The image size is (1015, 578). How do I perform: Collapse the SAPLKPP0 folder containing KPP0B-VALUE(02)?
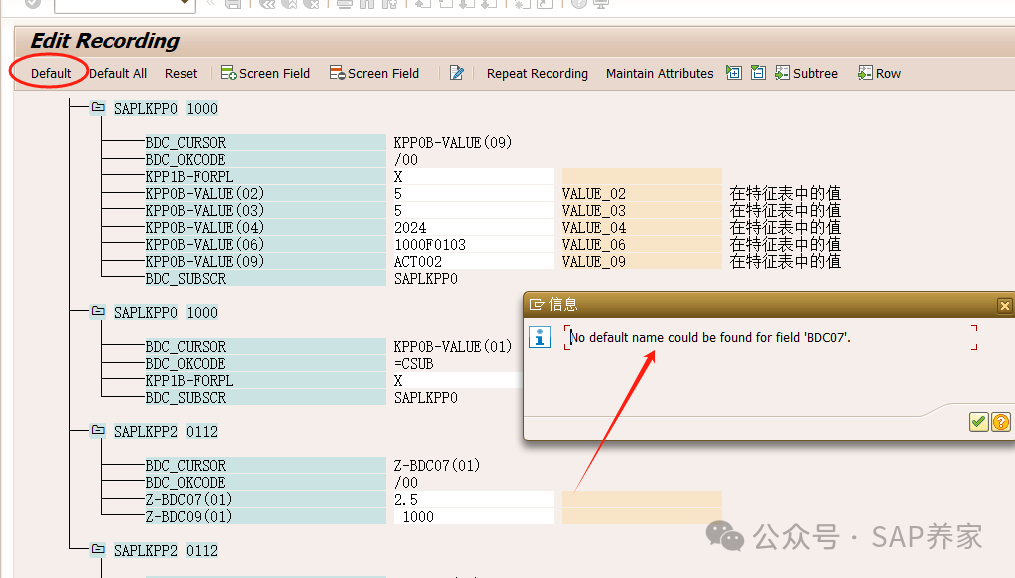[98, 107]
